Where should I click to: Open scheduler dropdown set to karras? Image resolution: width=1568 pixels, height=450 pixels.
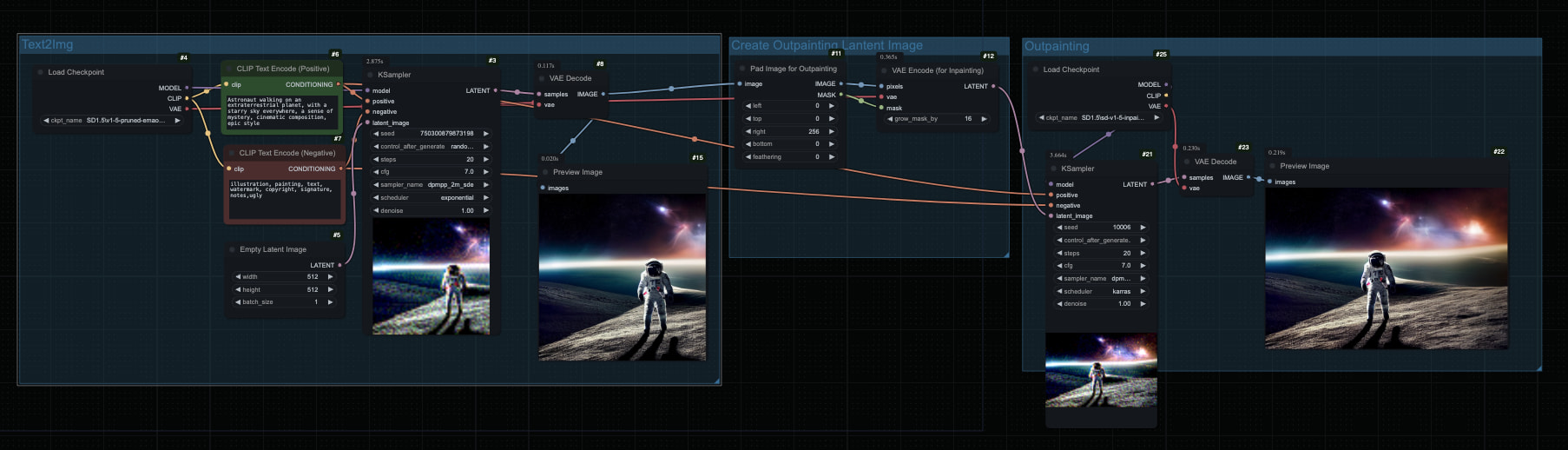[x=1101, y=291]
